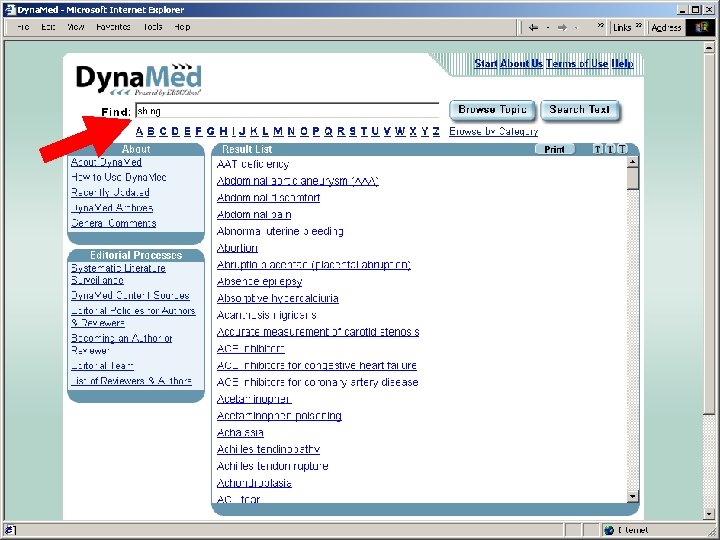Browse topics starting with letter W
The height and width of the screenshot is (540, 720).
400,132
